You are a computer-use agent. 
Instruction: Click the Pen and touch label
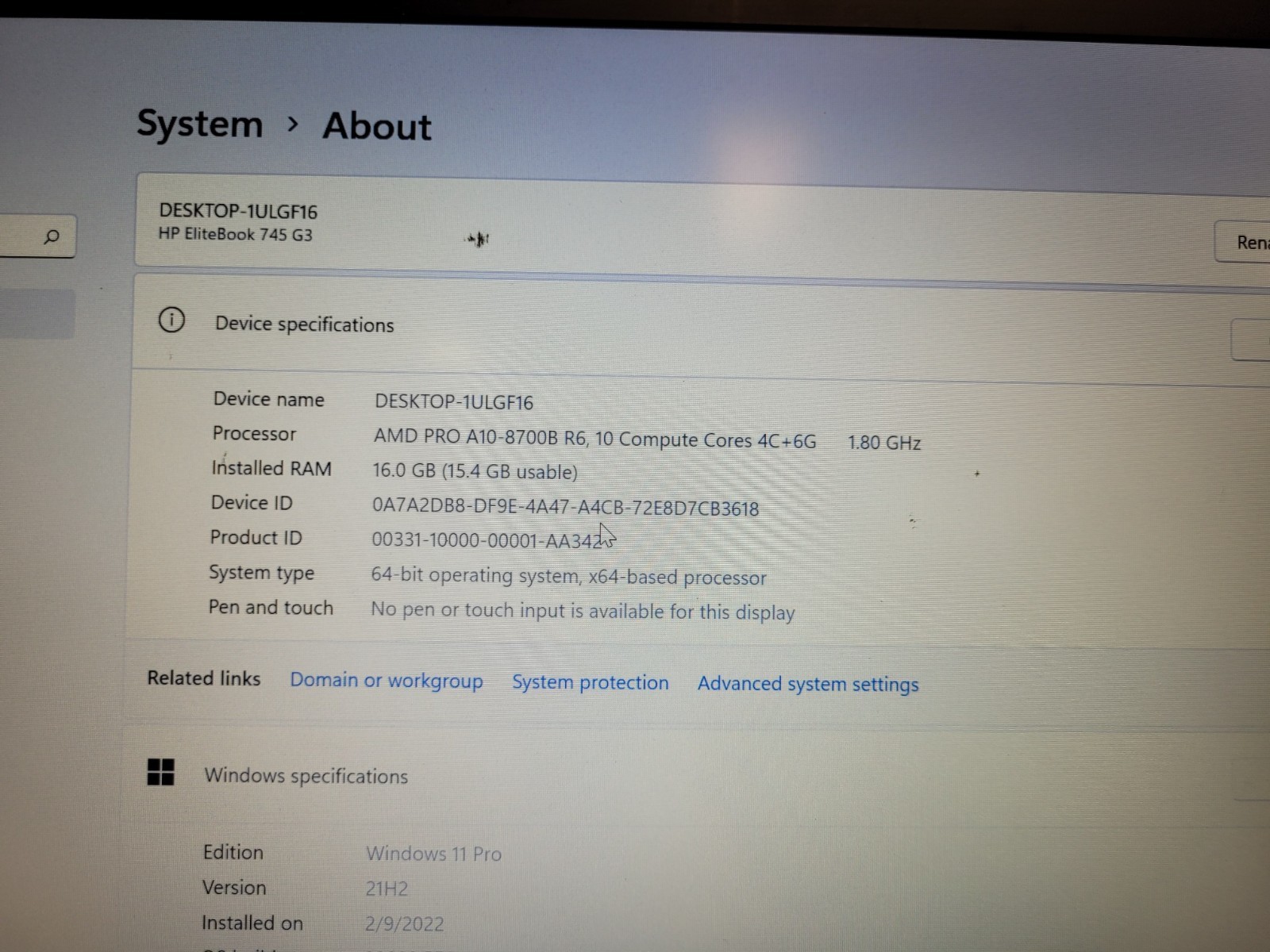(x=271, y=608)
